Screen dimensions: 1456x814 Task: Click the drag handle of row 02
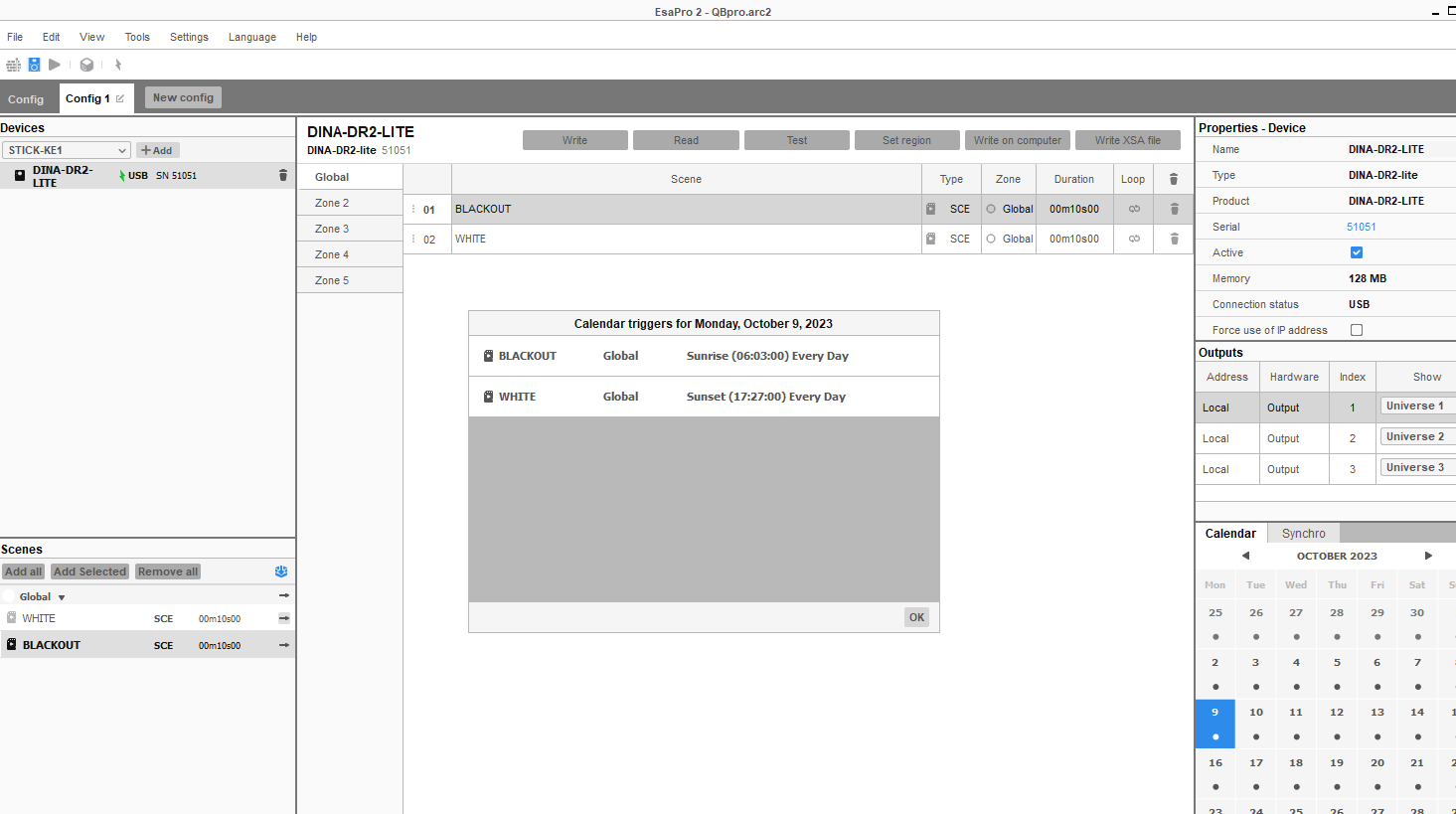point(413,239)
